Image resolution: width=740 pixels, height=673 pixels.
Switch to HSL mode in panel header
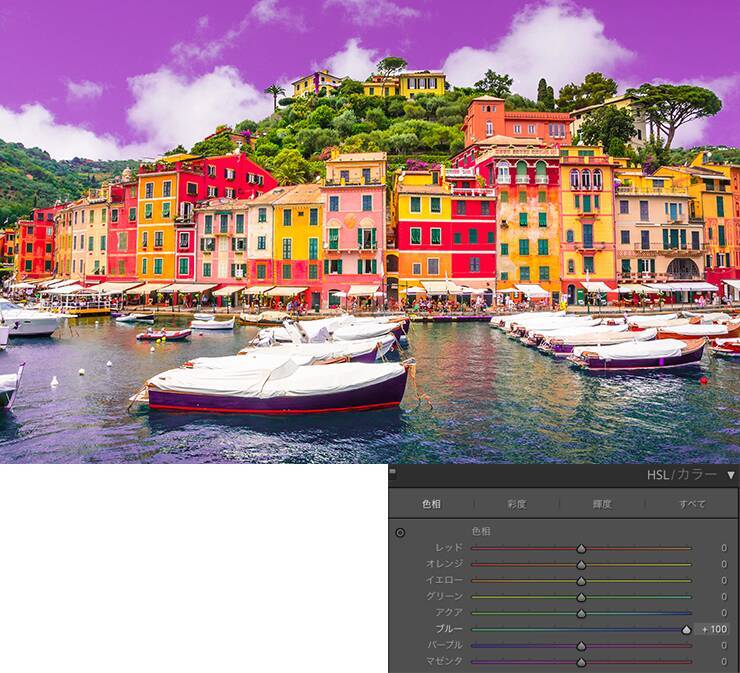[x=657, y=475]
